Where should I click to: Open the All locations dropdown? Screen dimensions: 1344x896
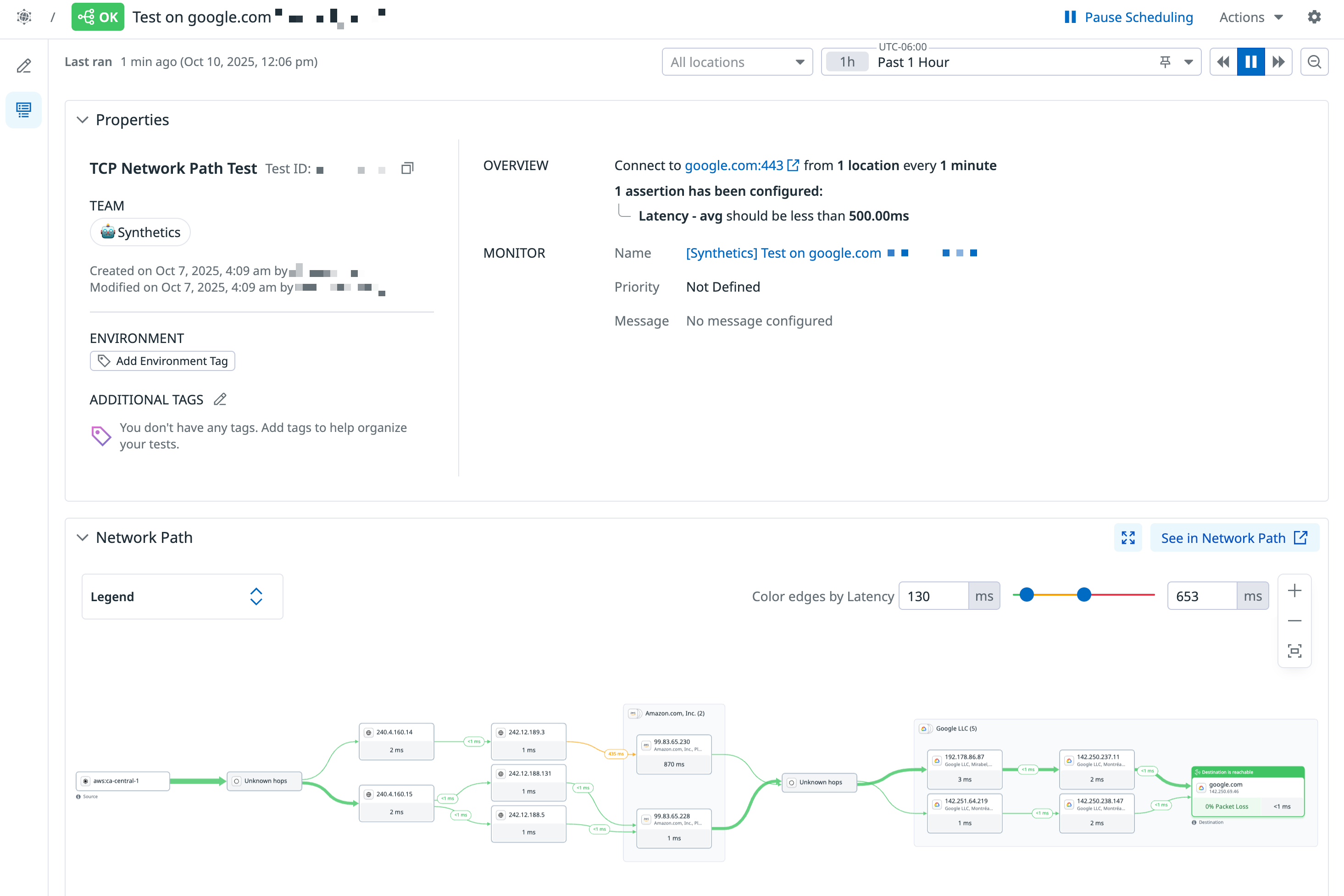(x=737, y=62)
